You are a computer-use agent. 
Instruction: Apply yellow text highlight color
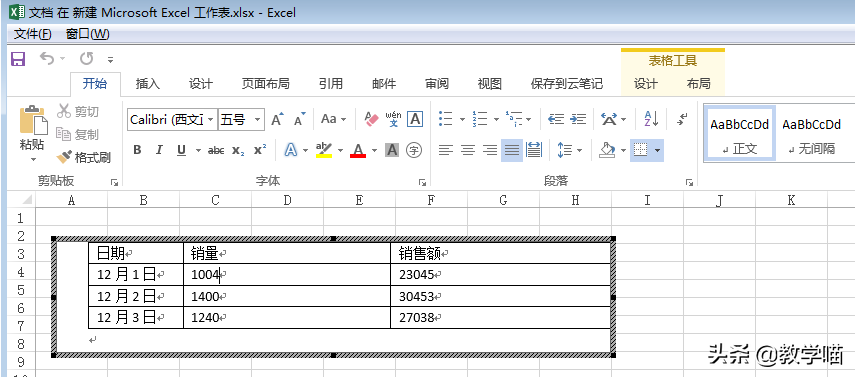(324, 150)
